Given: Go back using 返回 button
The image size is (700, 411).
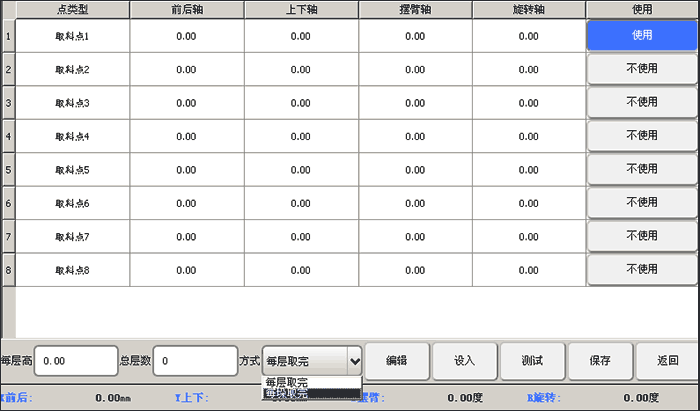Looking at the screenshot, I should [668, 360].
